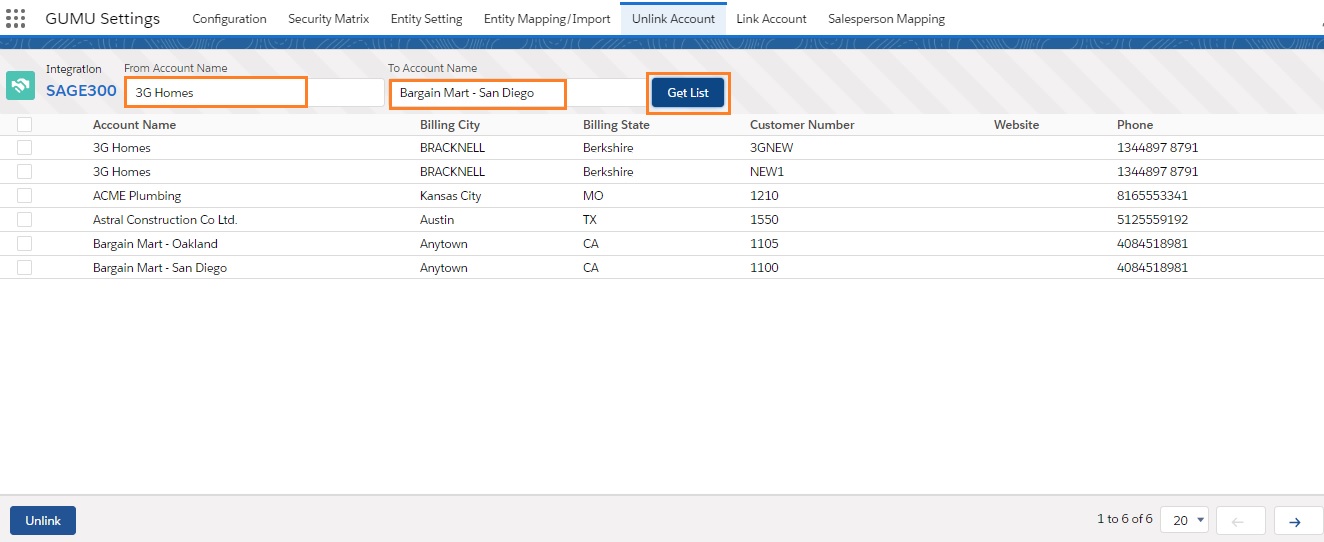Open the Salesperson Mapping tab
Image resolution: width=1324 pixels, height=542 pixels.
pyautogui.click(x=886, y=18)
